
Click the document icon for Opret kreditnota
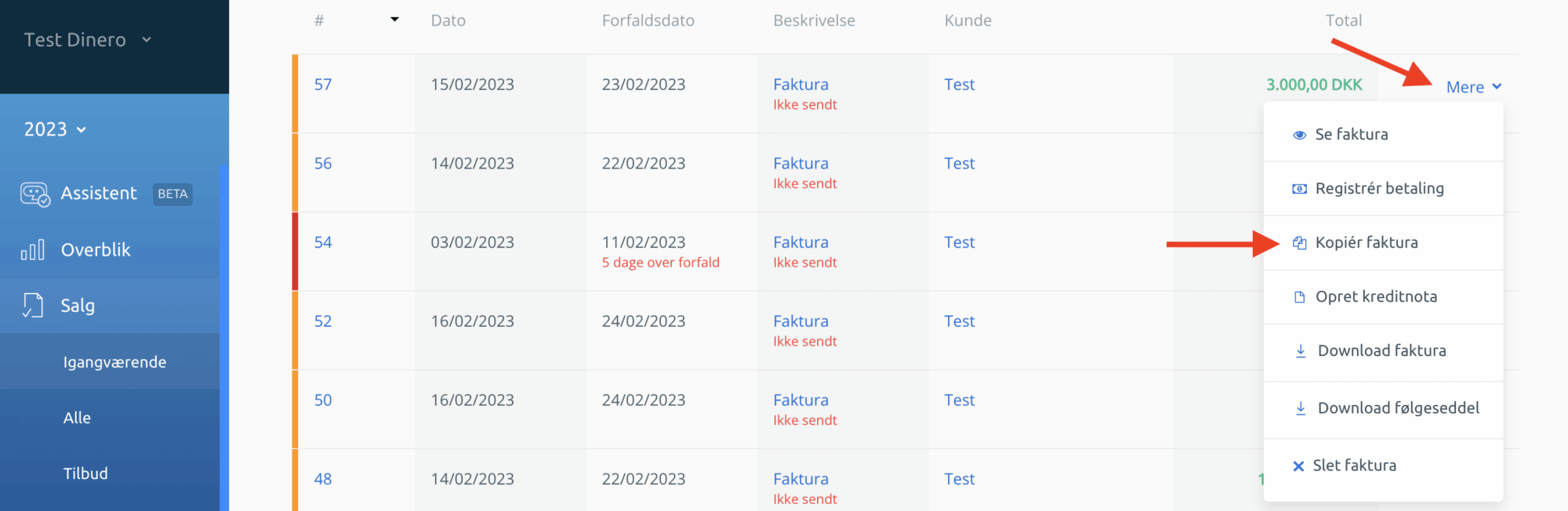[1299, 297]
